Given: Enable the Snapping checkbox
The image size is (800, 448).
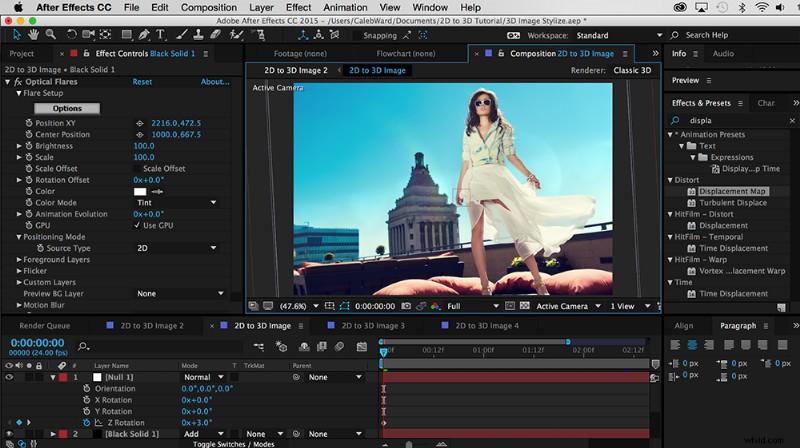Looking at the screenshot, I should (357, 35).
